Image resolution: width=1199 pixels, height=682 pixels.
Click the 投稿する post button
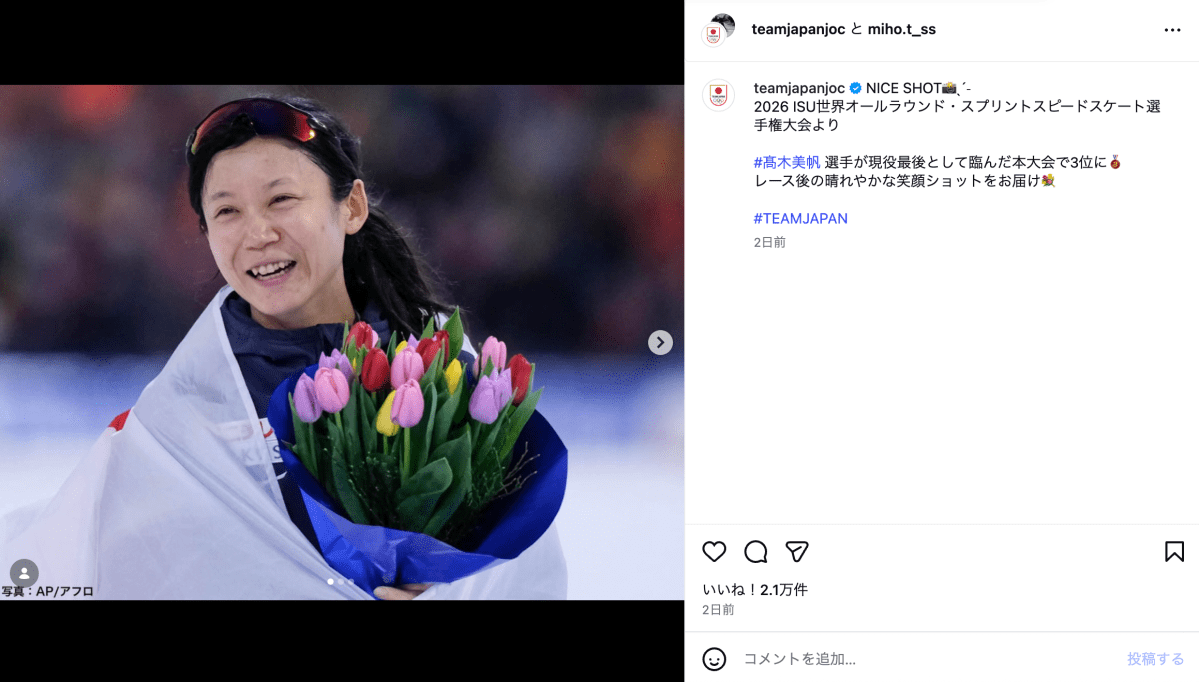point(1155,658)
